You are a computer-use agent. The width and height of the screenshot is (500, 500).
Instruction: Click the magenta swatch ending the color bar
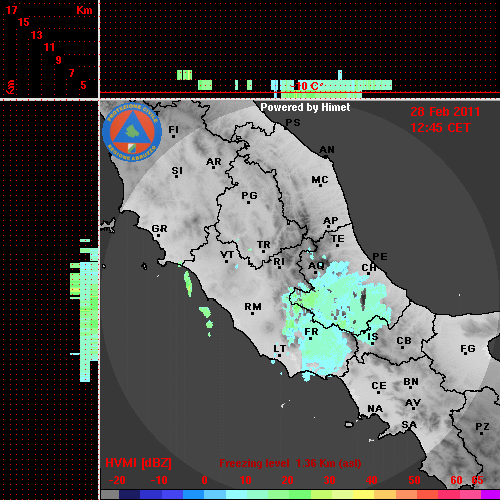coord(490,495)
